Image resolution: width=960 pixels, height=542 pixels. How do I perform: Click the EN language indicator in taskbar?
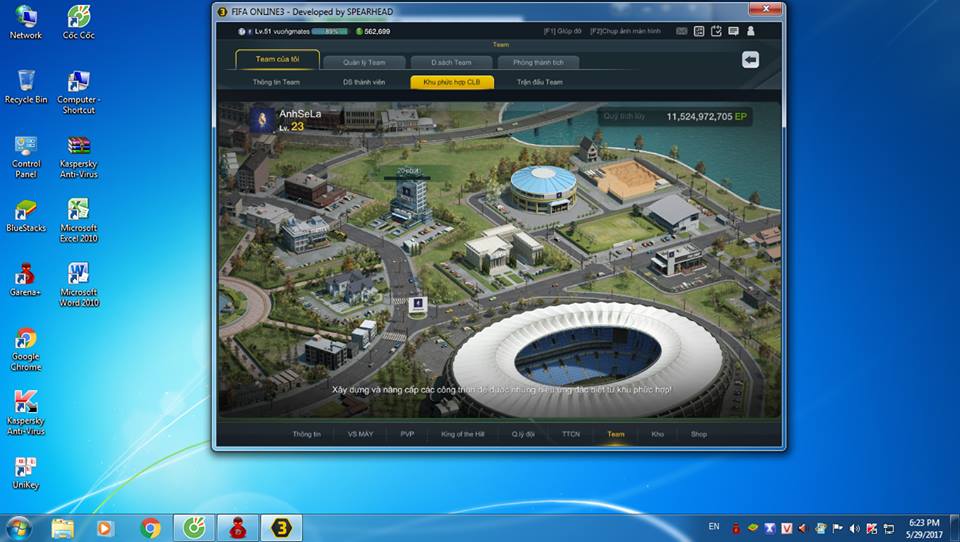click(x=714, y=527)
